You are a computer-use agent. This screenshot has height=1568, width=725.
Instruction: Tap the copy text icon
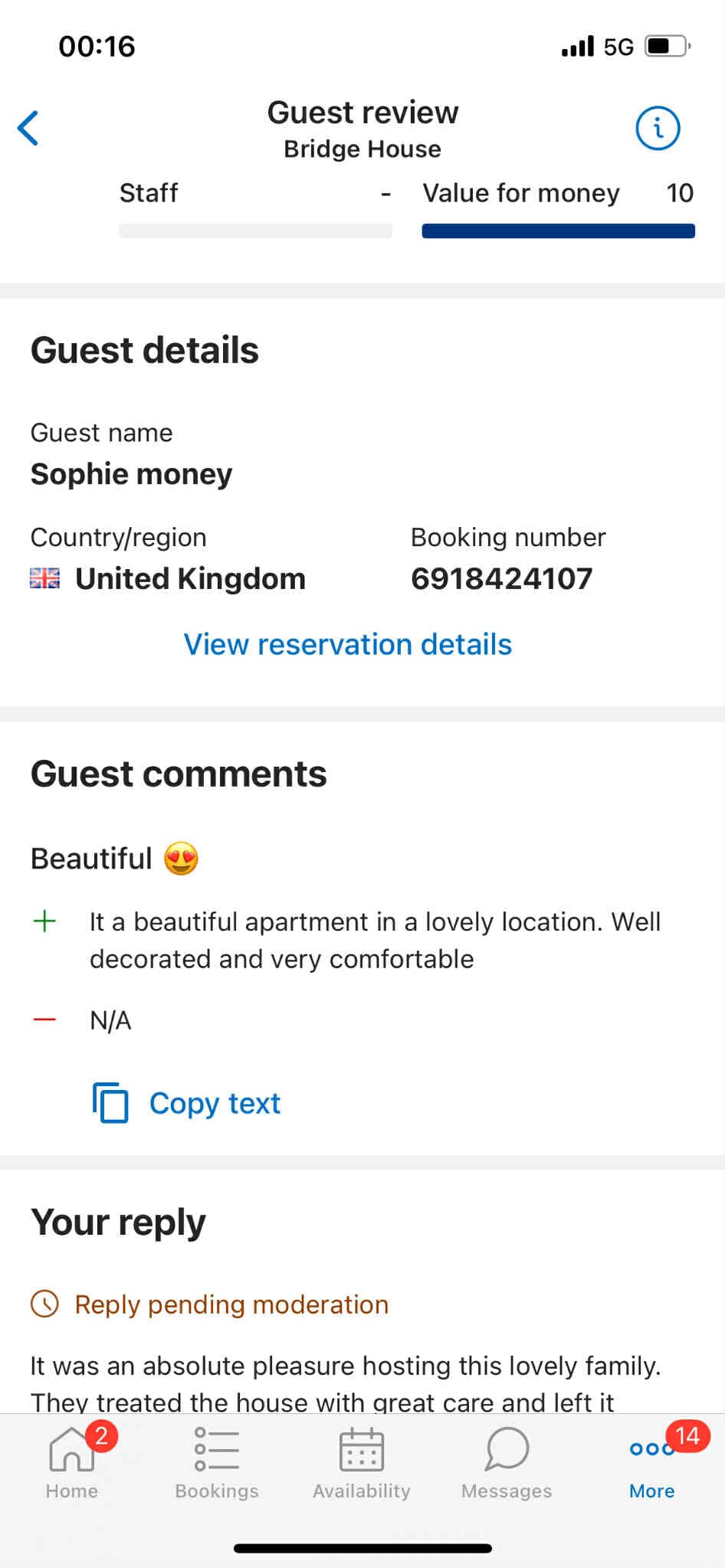[x=110, y=1103]
